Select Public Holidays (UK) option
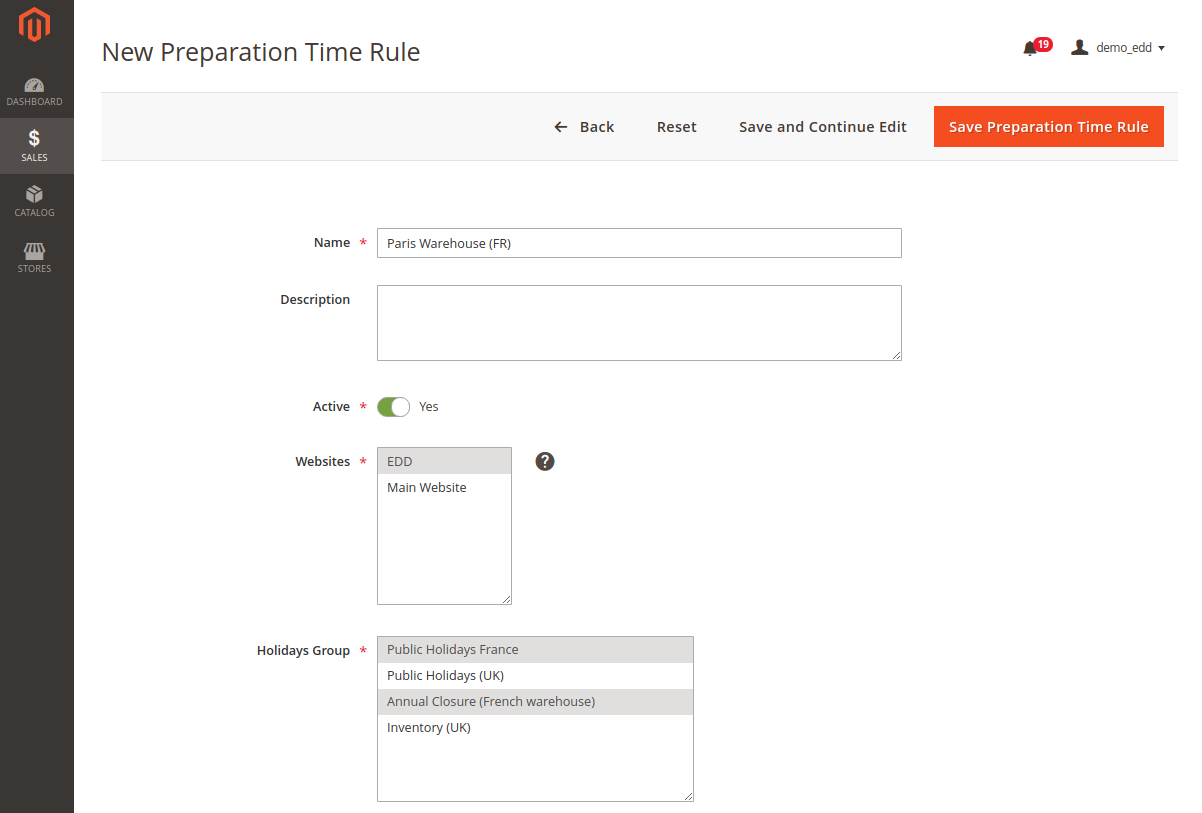 (x=535, y=675)
